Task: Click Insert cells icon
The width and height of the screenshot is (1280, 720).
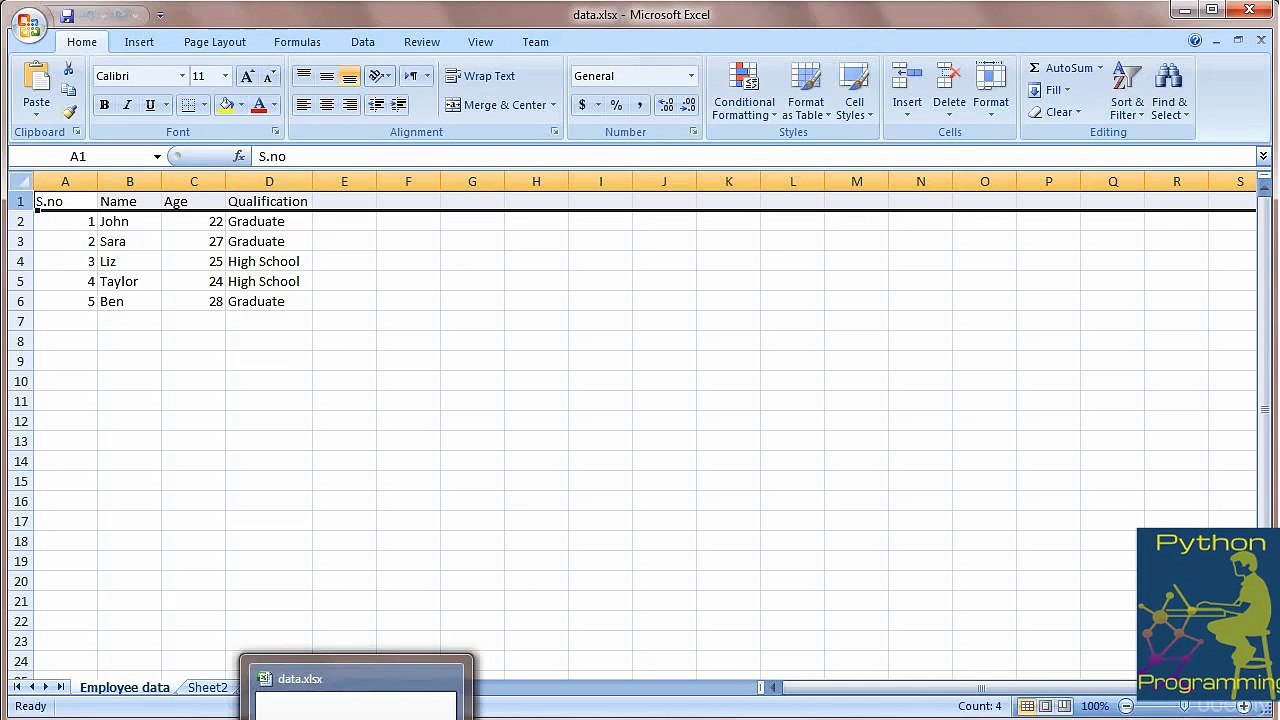Action: pyautogui.click(x=907, y=77)
